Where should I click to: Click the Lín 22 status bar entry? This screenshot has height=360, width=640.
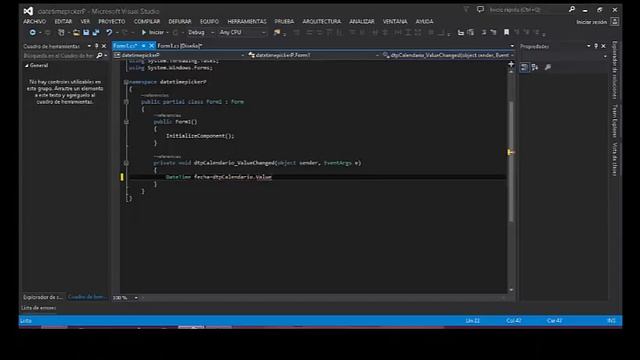point(473,321)
